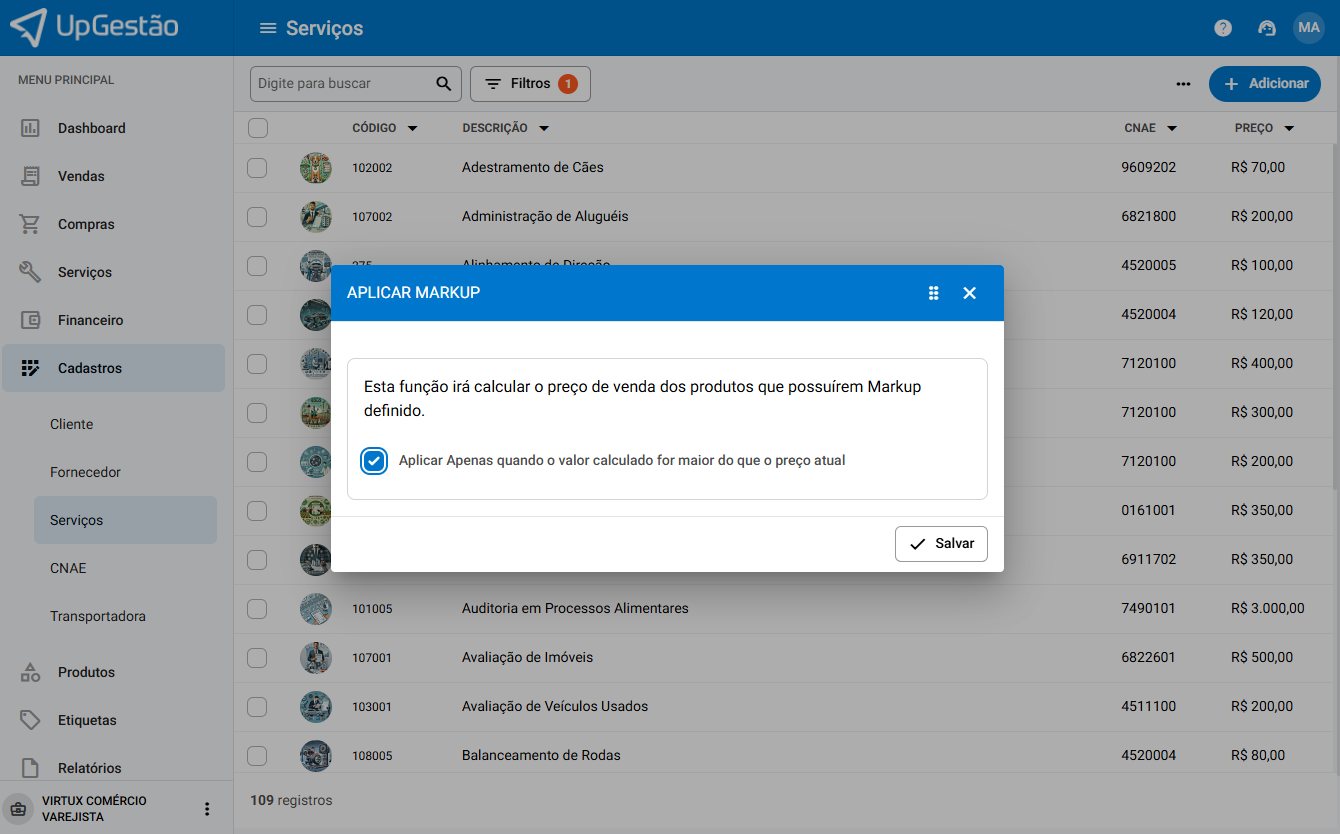The height and width of the screenshot is (834, 1340).
Task: Open the Filtros button with the badge
Action: [530, 84]
